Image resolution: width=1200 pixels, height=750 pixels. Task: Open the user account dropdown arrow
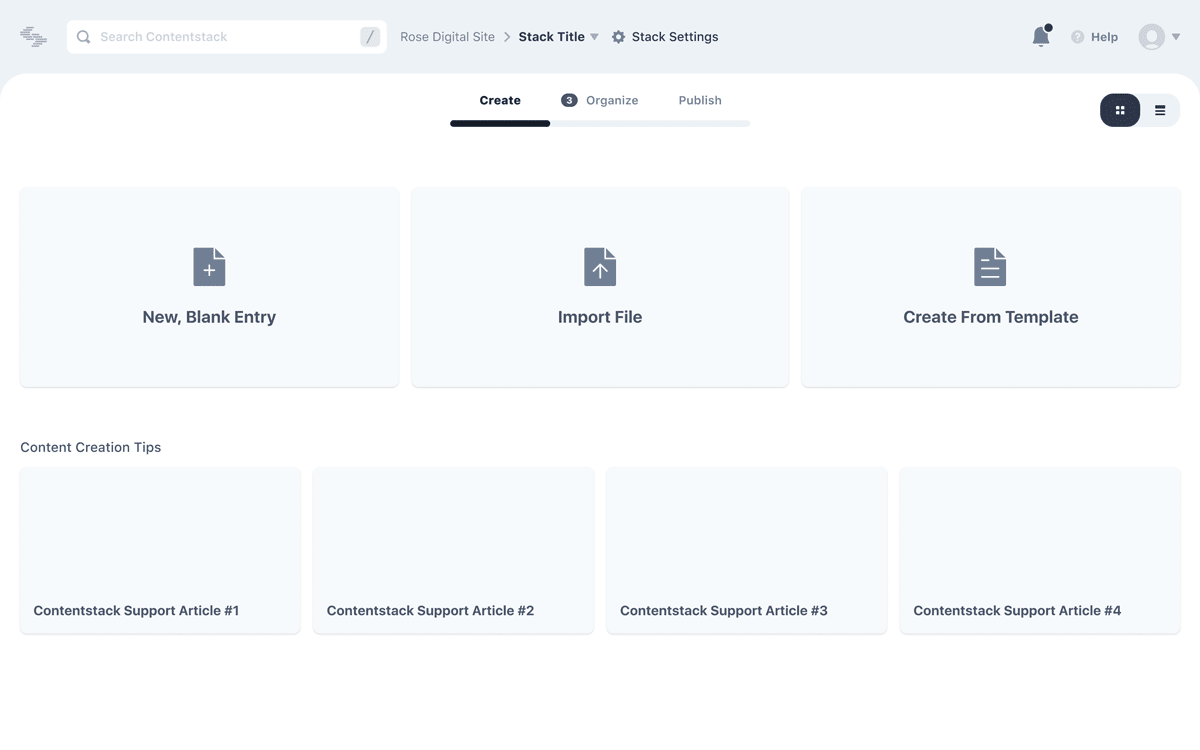[x=1176, y=37]
